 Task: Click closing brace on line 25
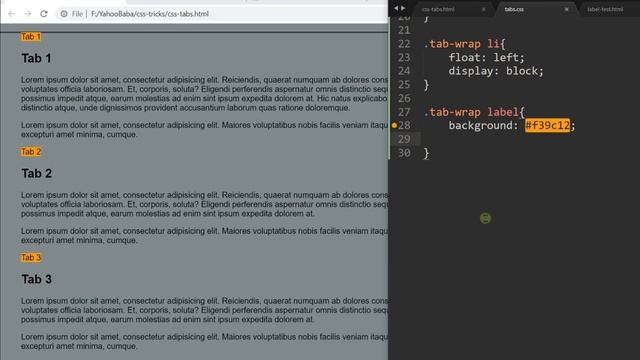tap(426, 85)
